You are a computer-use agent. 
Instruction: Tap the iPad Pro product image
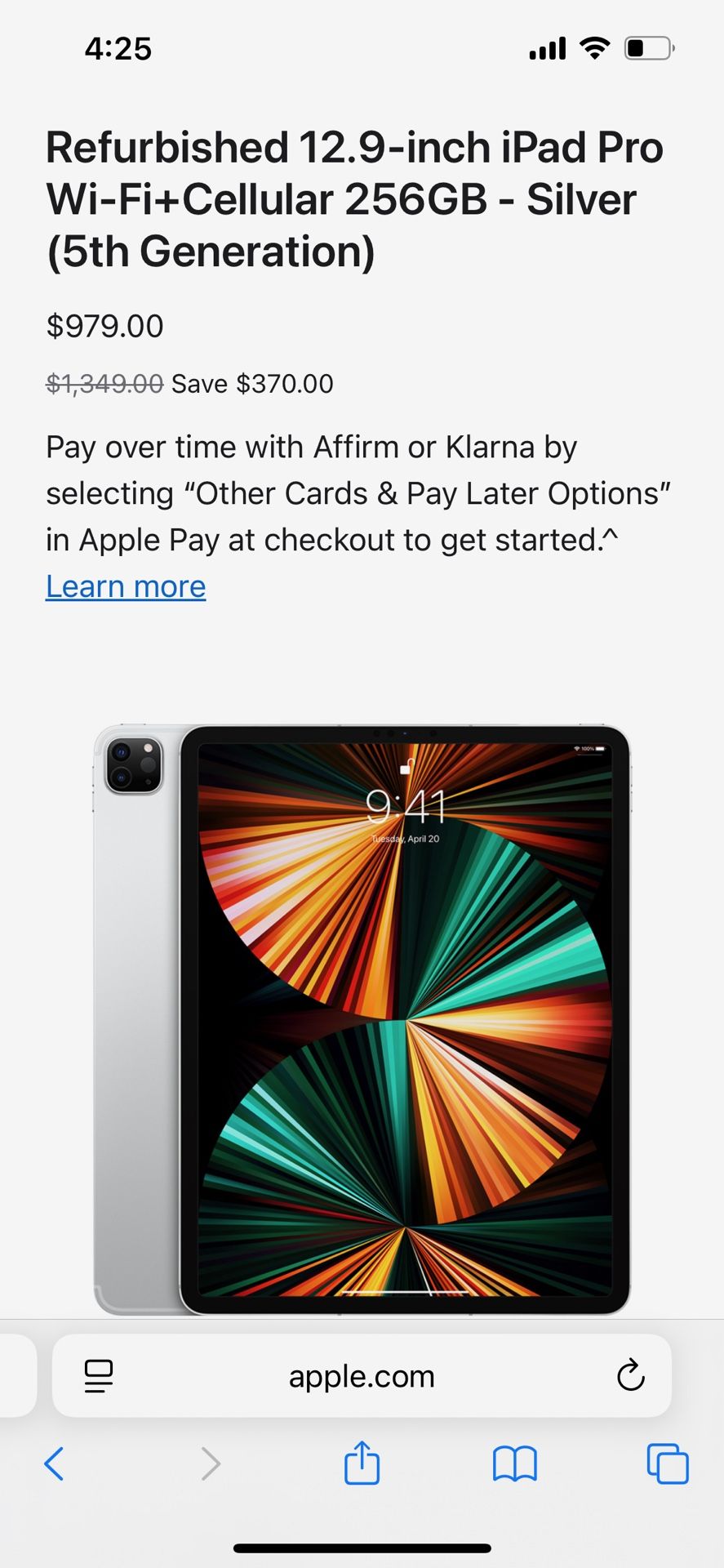point(362,1019)
